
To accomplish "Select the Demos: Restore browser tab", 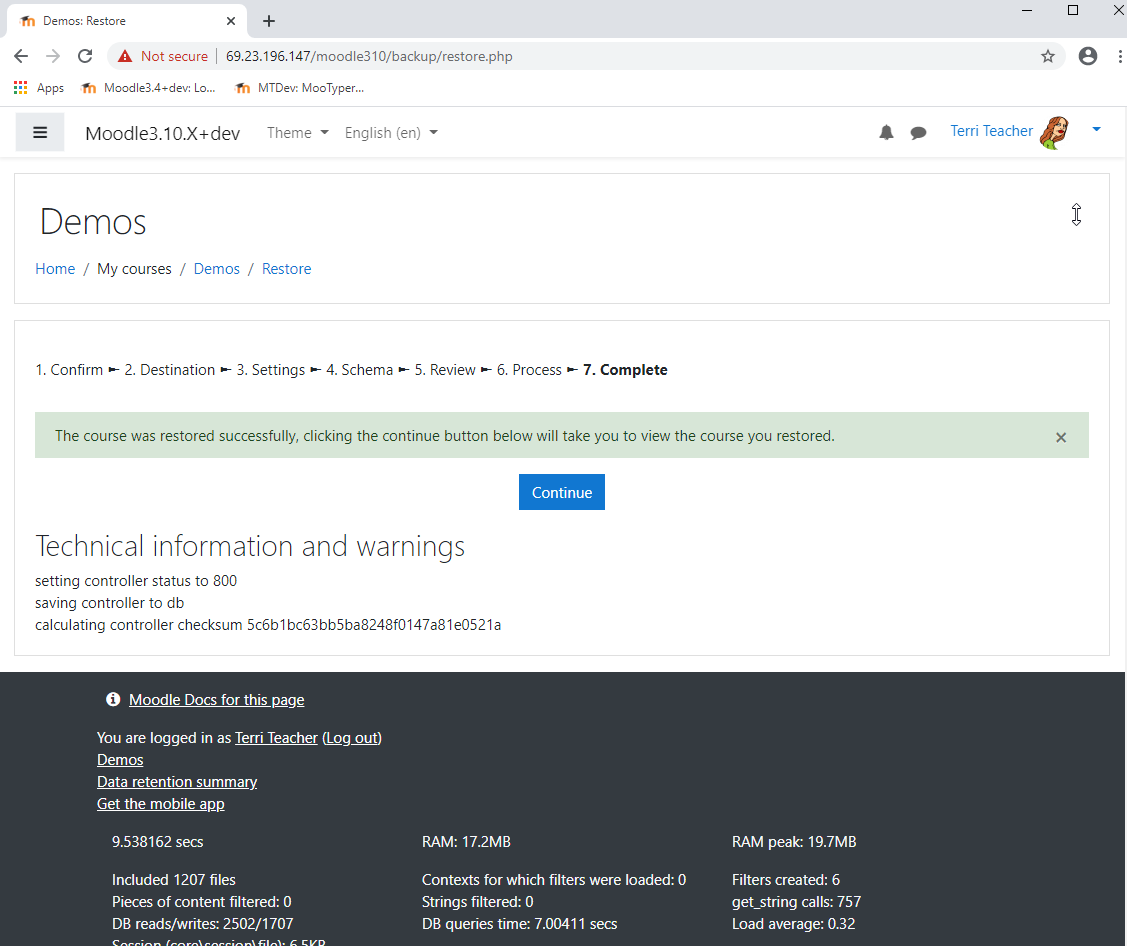I will 126,21.
